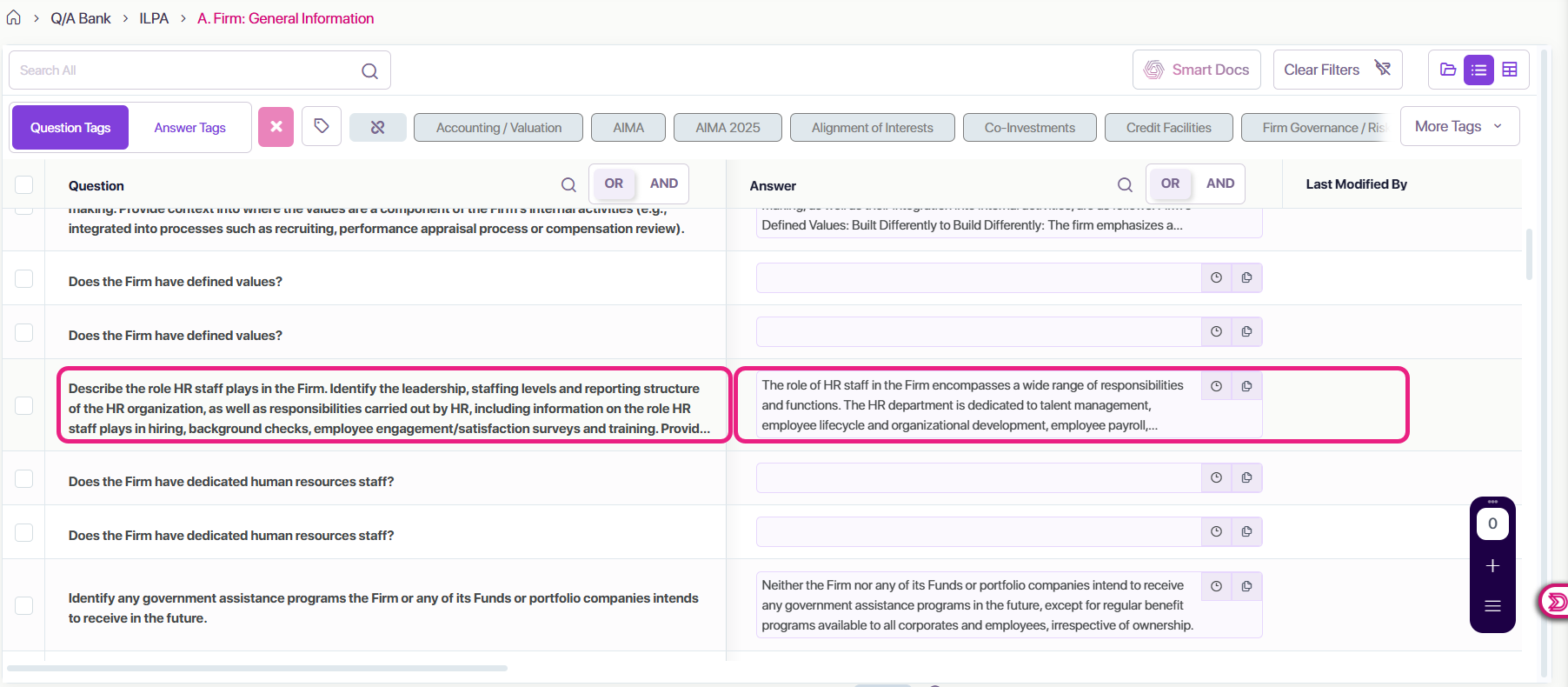Go to the home breadcrumb icon
This screenshot has height=687, width=1568.
coord(14,17)
